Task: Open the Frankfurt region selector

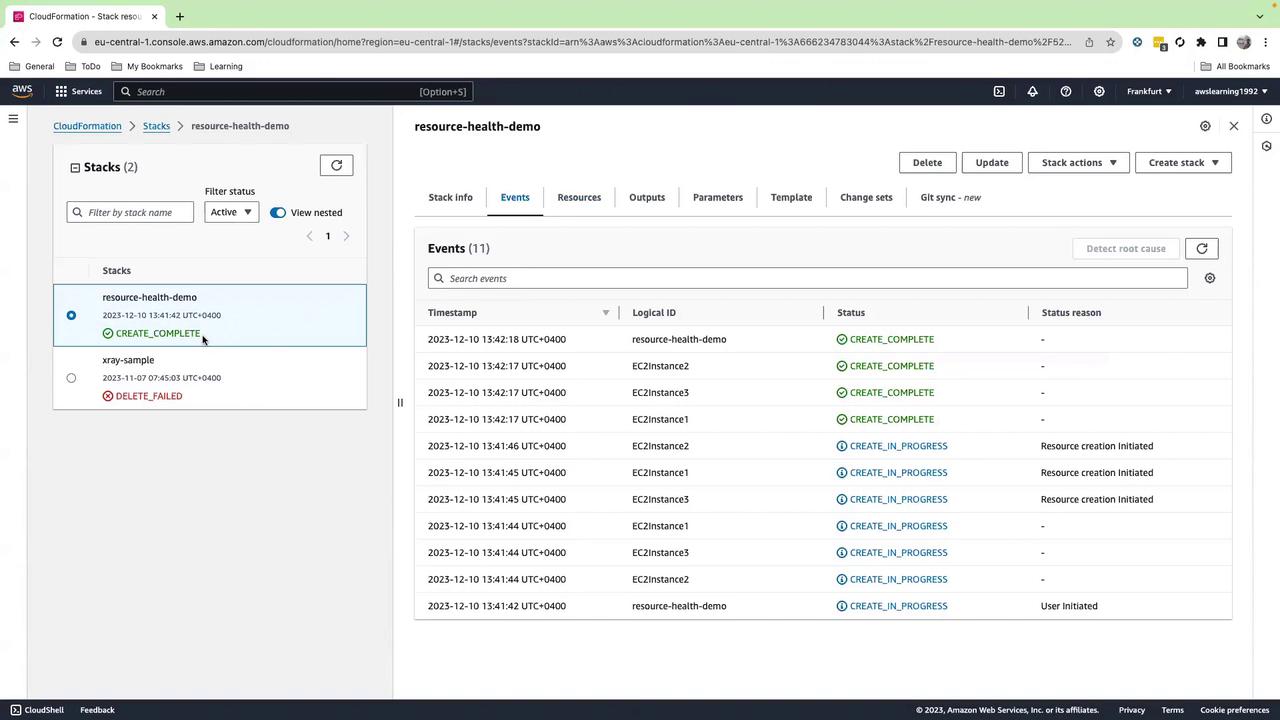Action: click(x=1149, y=91)
